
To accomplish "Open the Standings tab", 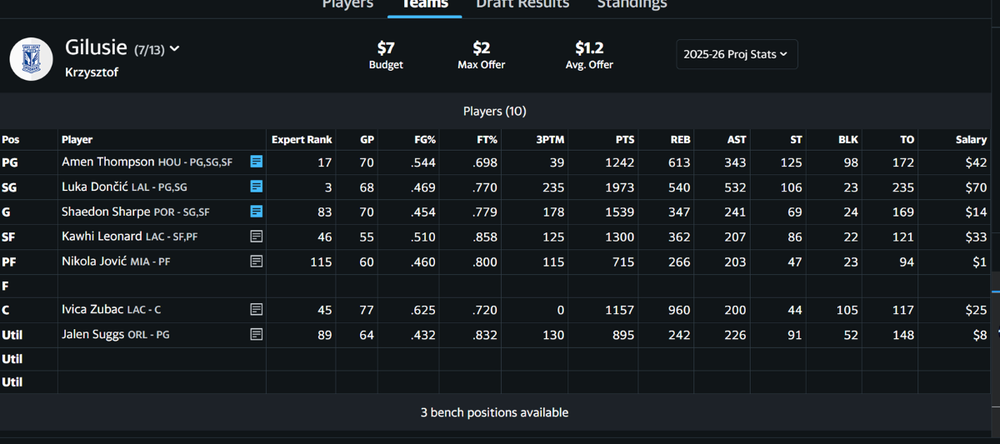I will 632,5.
